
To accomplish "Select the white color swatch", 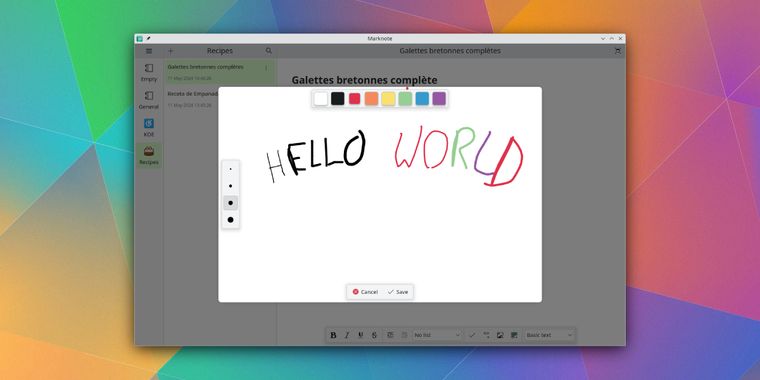I will point(321,98).
